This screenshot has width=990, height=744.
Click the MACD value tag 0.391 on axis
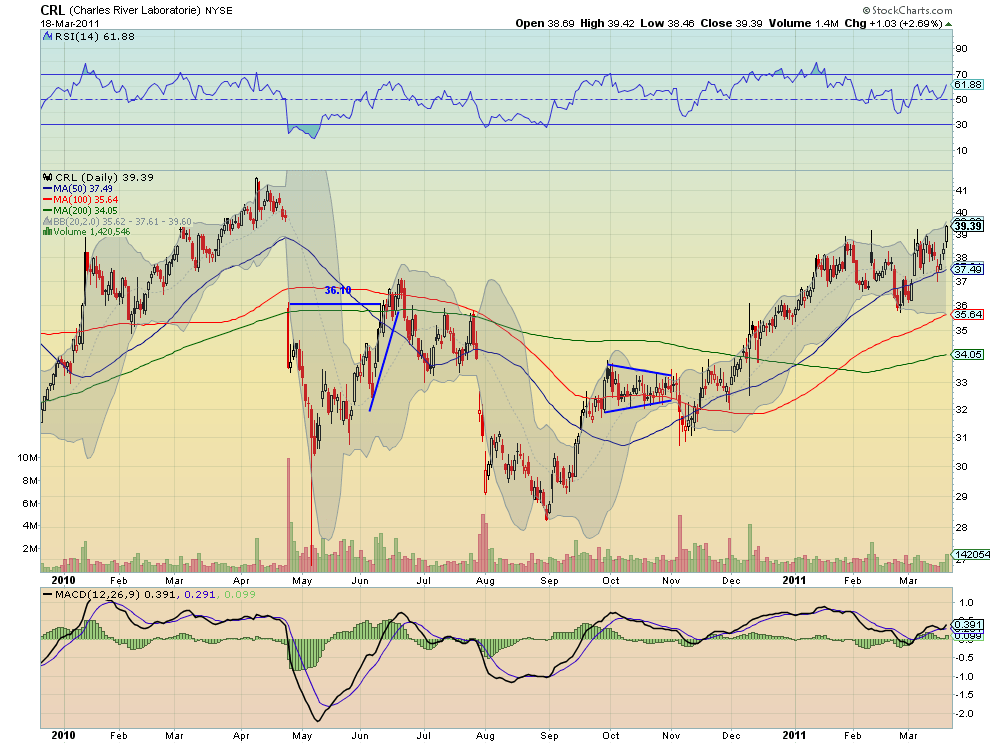click(x=968, y=625)
